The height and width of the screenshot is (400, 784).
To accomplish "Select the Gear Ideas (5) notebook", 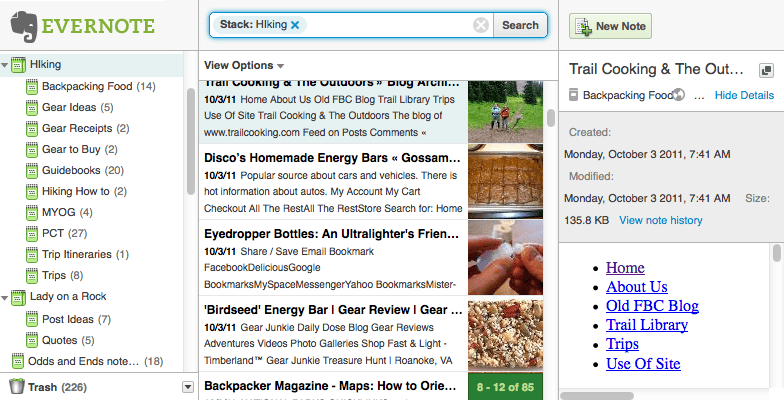I will 78,108.
